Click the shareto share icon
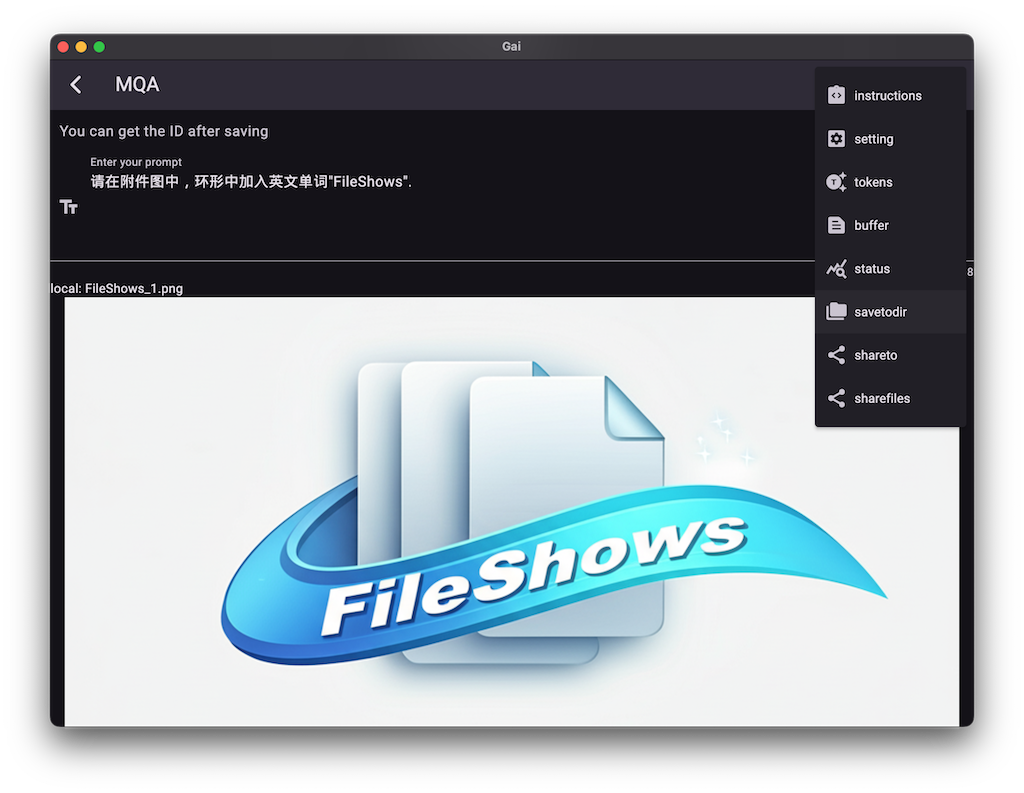1024x793 pixels. 836,355
